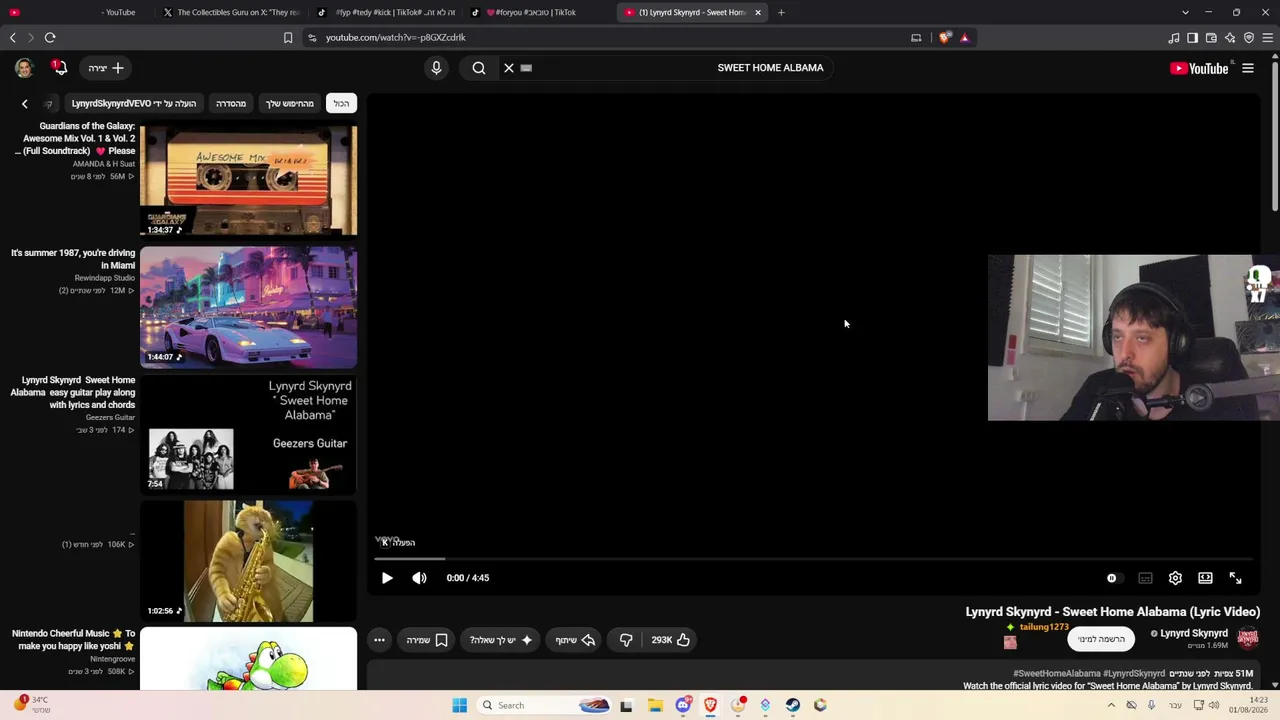
Task: Switch to the Collectibles Guru X tab
Action: (x=231, y=12)
